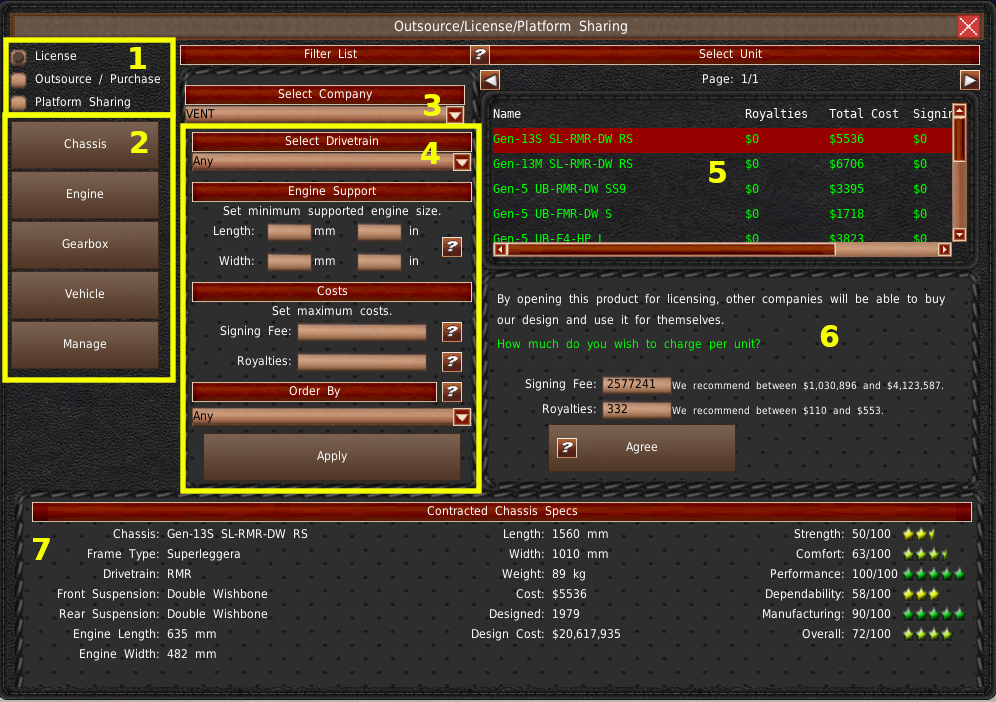The width and height of the screenshot is (996, 702).
Task: Go to the next page arrow
Action: (970, 80)
